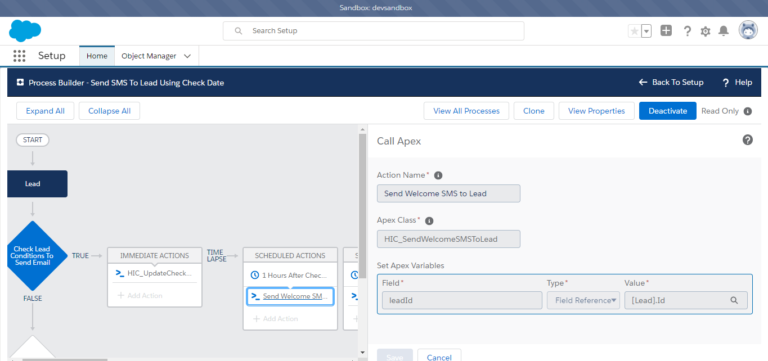This screenshot has height=361, width=768.
Task: Open the Field Reference type dropdown
Action: pyautogui.click(x=583, y=300)
